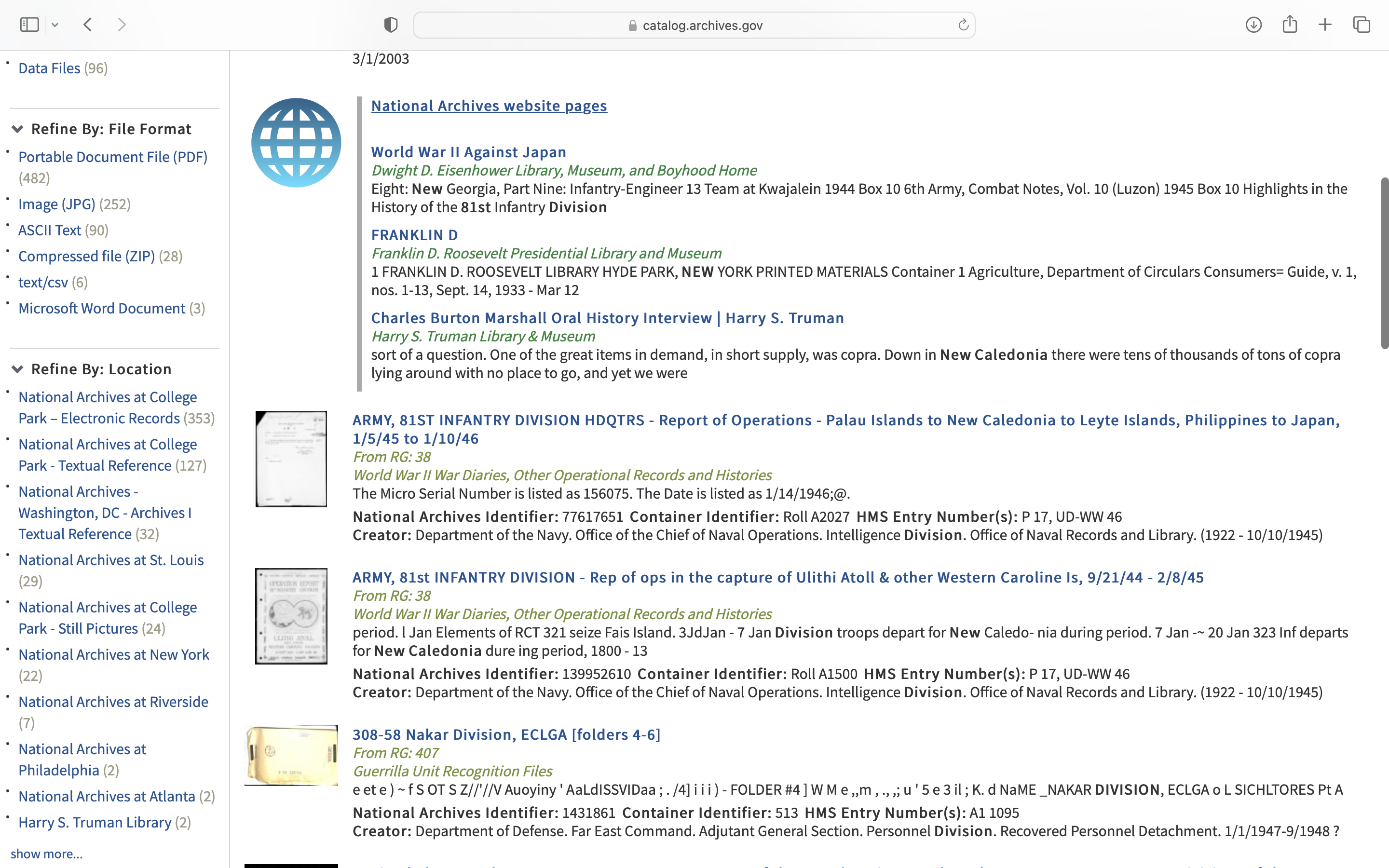Viewport: 1389px width, 868px height.
Task: Click show more... under Location
Action: (x=46, y=854)
